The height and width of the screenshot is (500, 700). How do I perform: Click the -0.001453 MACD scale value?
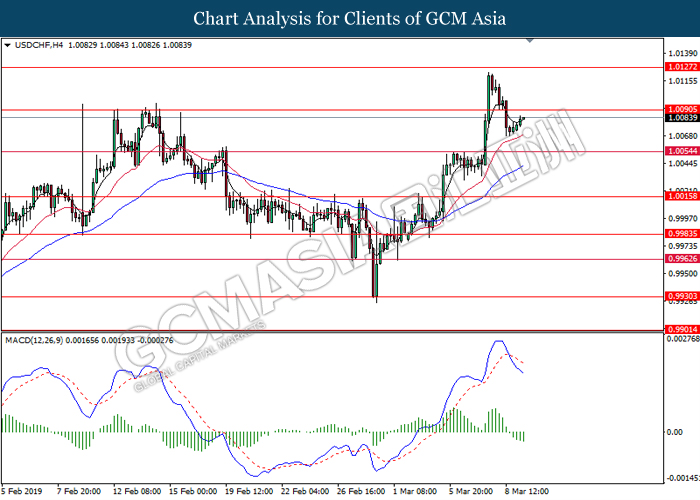(x=682, y=477)
